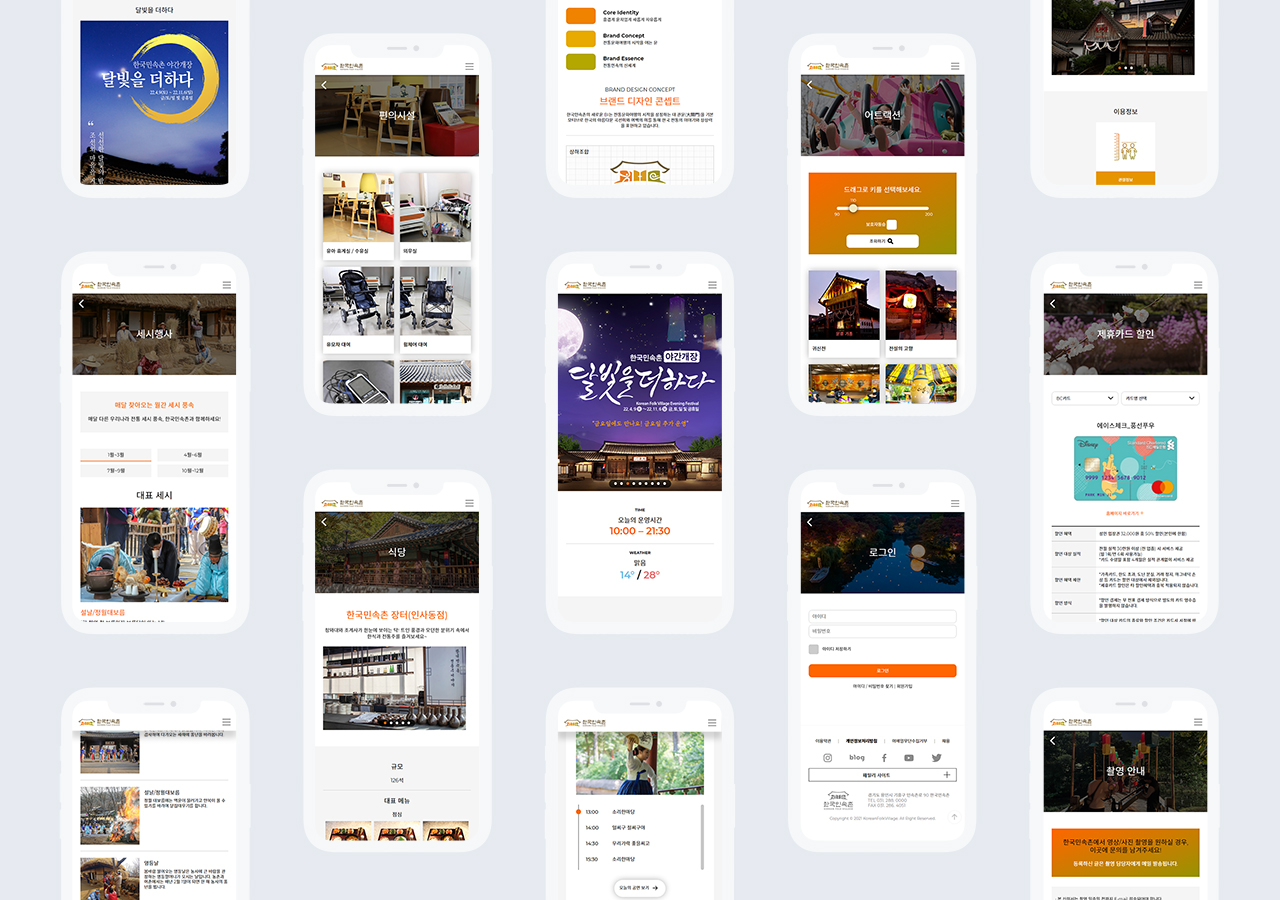Open Facebook icon in login footer

point(884,758)
